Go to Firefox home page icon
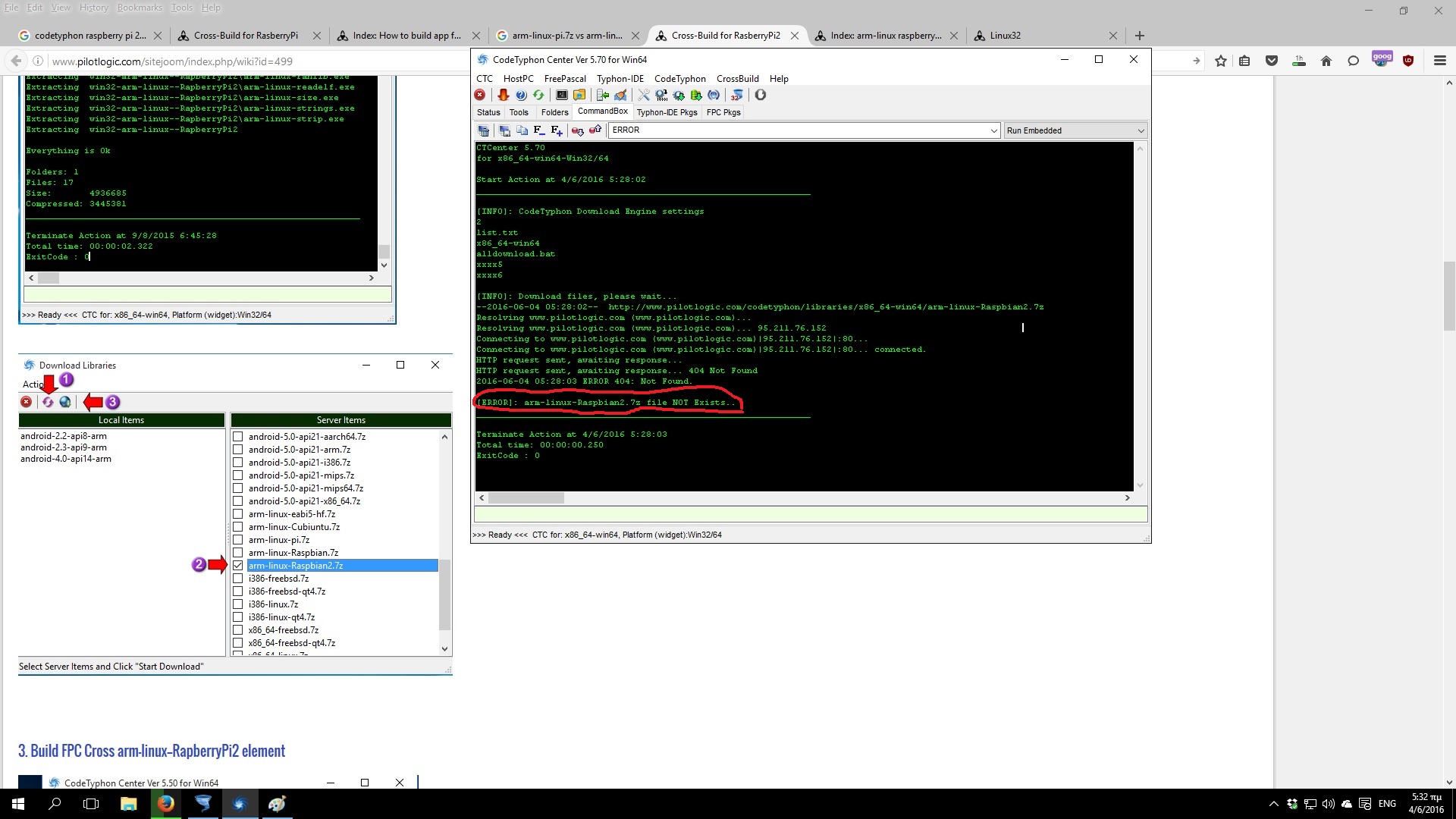 (1326, 61)
